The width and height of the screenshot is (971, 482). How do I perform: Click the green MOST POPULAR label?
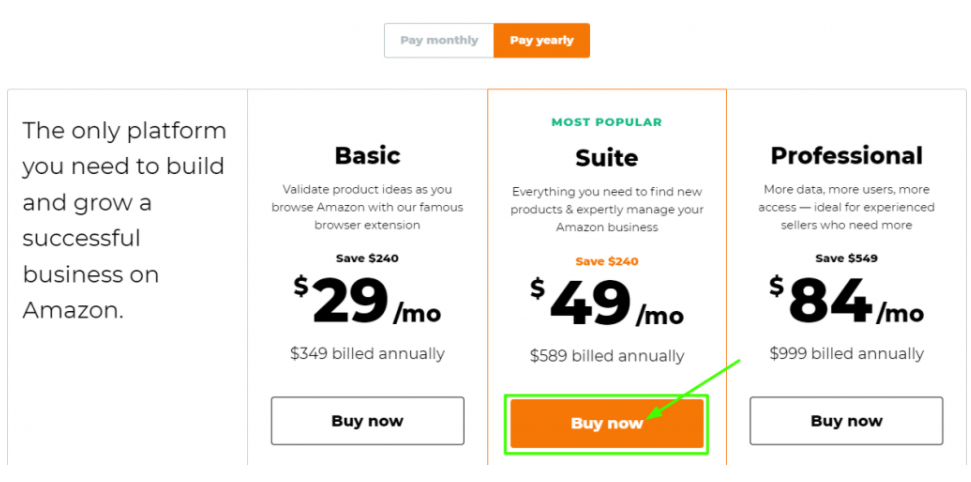607,122
